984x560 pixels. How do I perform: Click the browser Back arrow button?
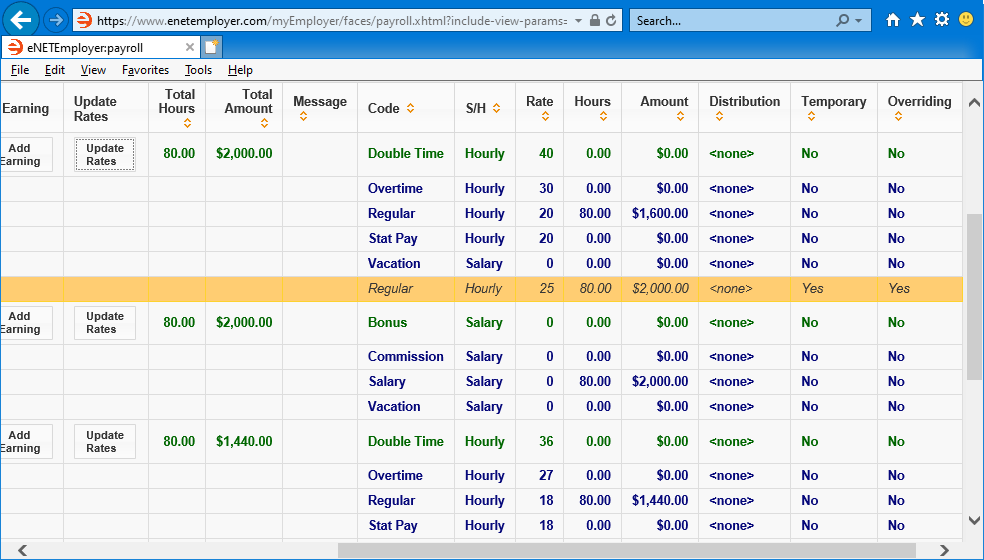pos(22,19)
